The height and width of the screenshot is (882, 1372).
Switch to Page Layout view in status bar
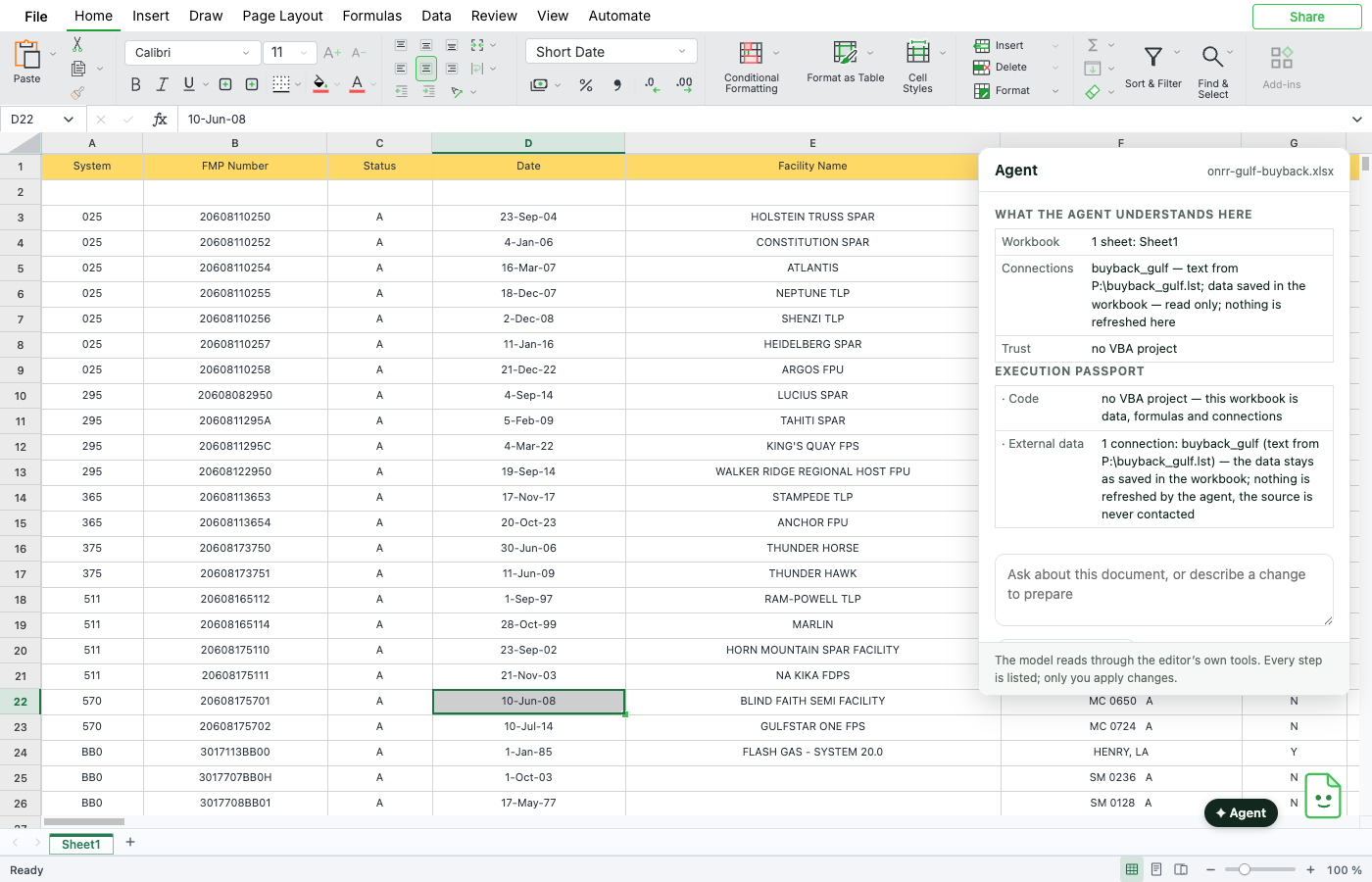1156,869
